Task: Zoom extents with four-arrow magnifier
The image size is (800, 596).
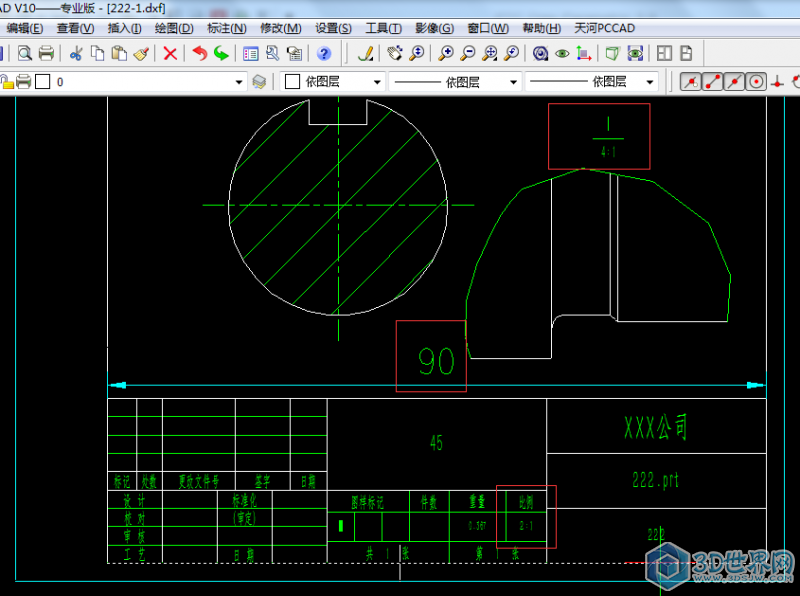Action: point(489,53)
